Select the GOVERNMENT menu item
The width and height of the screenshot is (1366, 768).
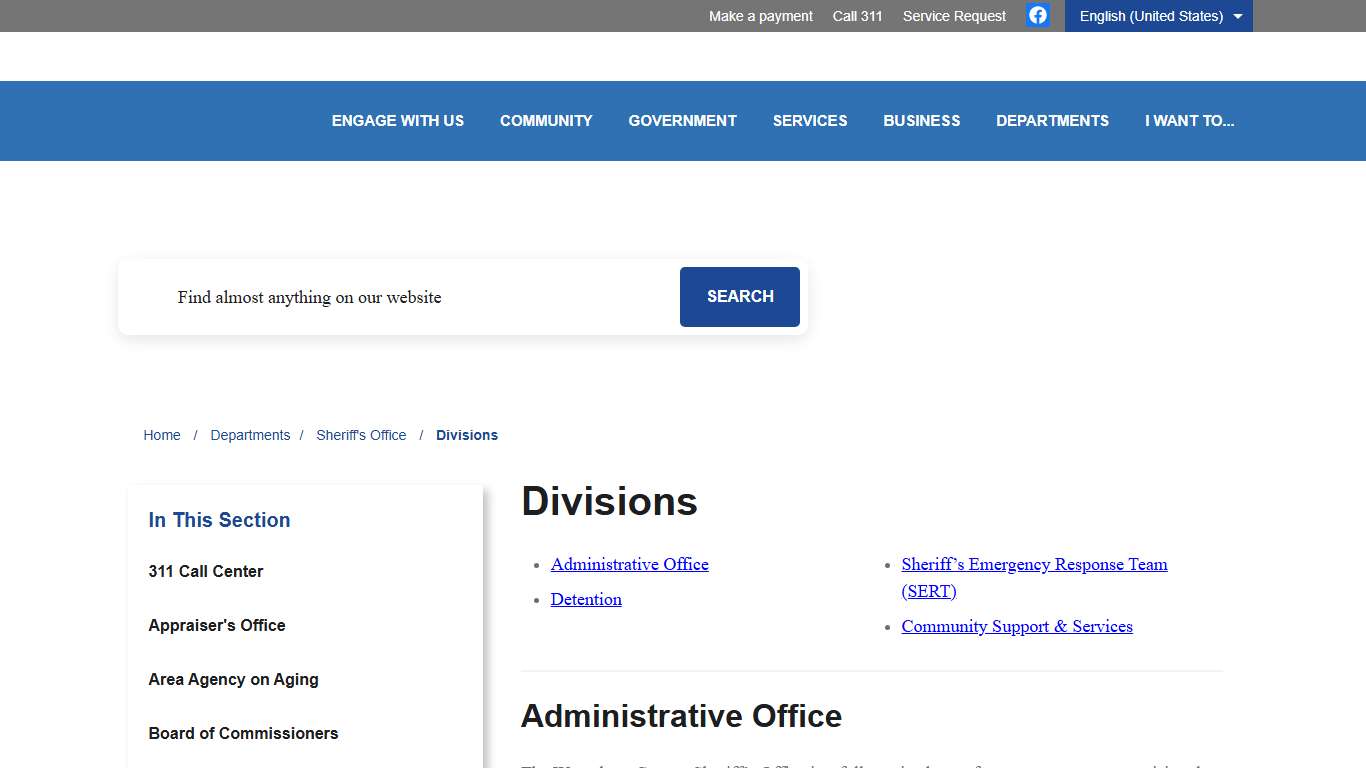pos(682,120)
